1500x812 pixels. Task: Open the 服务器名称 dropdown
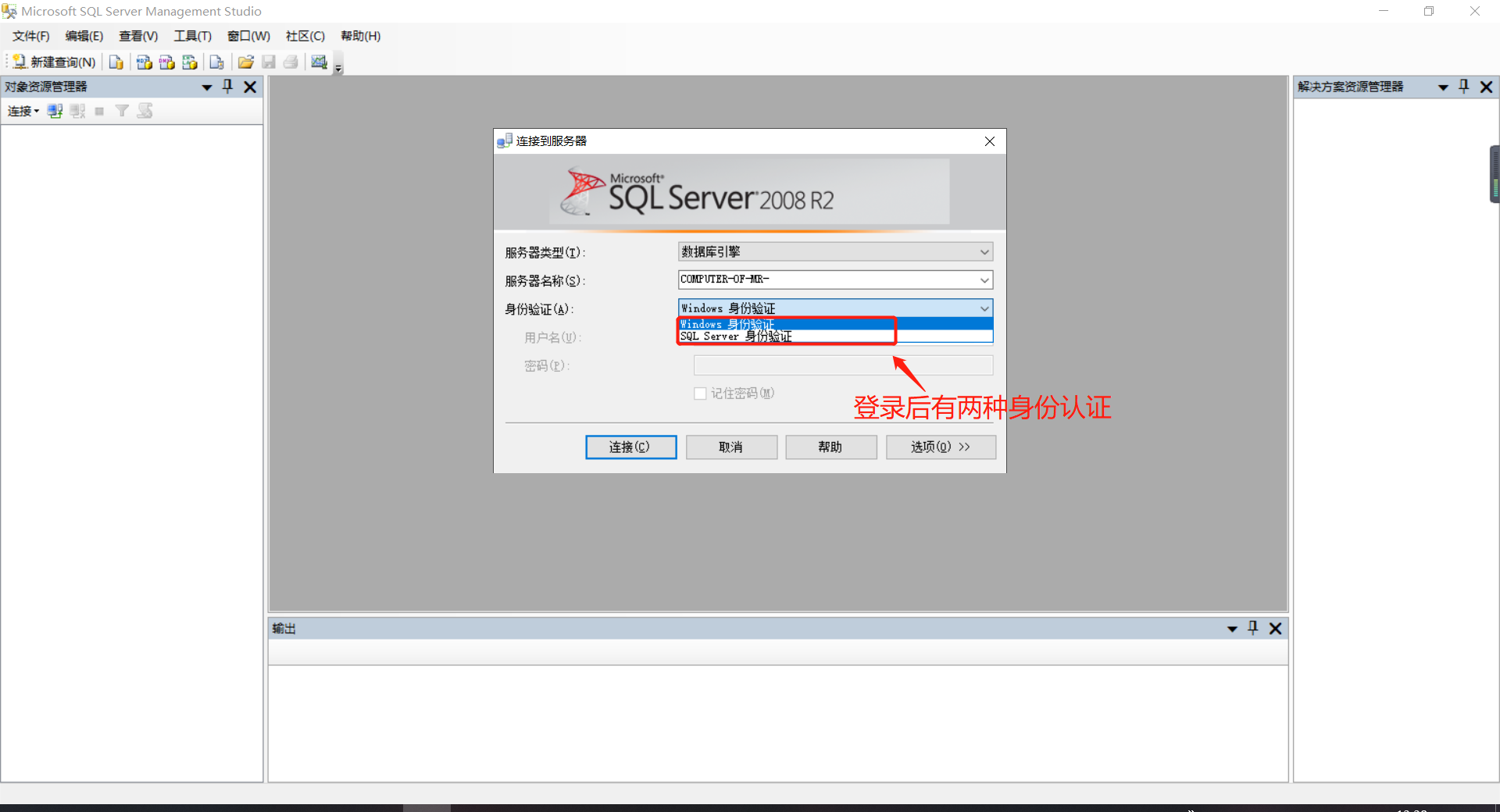tap(984, 280)
